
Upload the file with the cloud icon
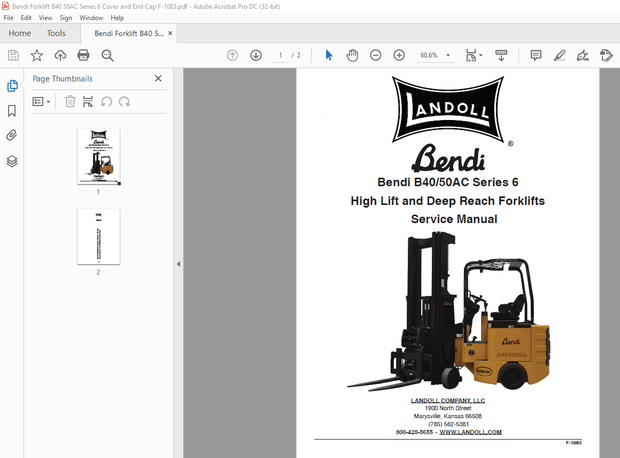point(60,55)
